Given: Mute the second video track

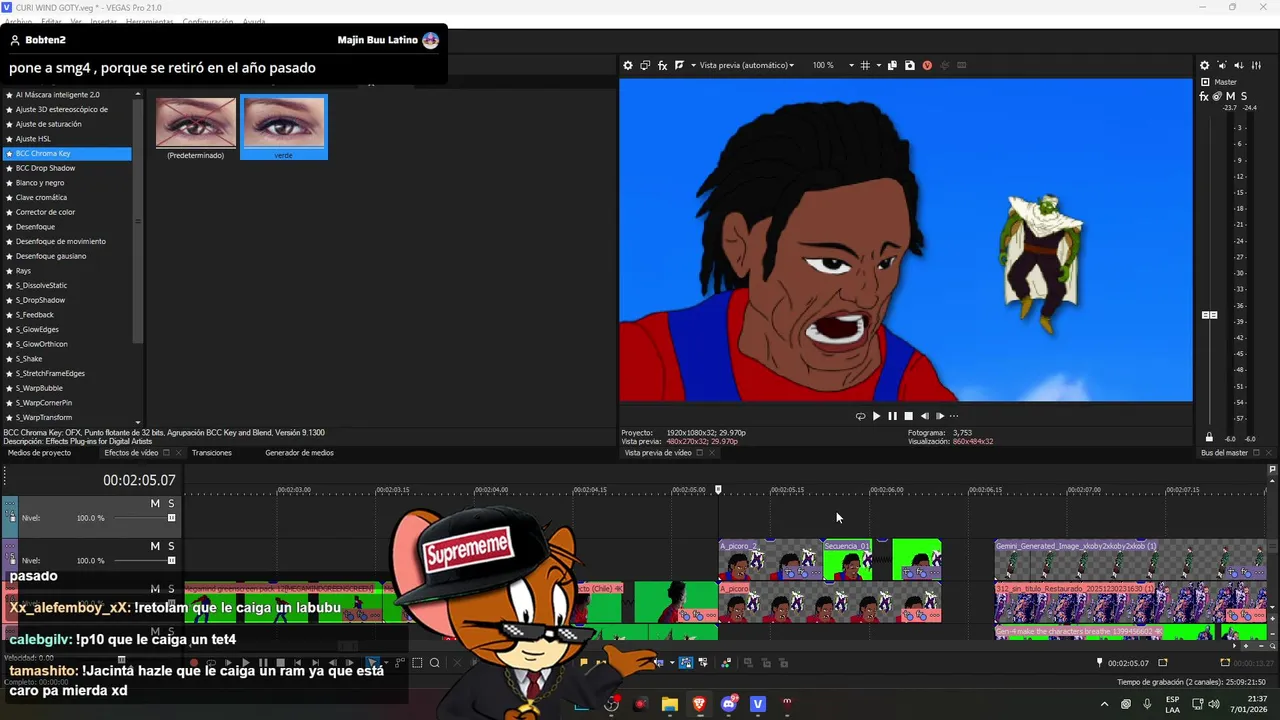Looking at the screenshot, I should coord(155,546).
